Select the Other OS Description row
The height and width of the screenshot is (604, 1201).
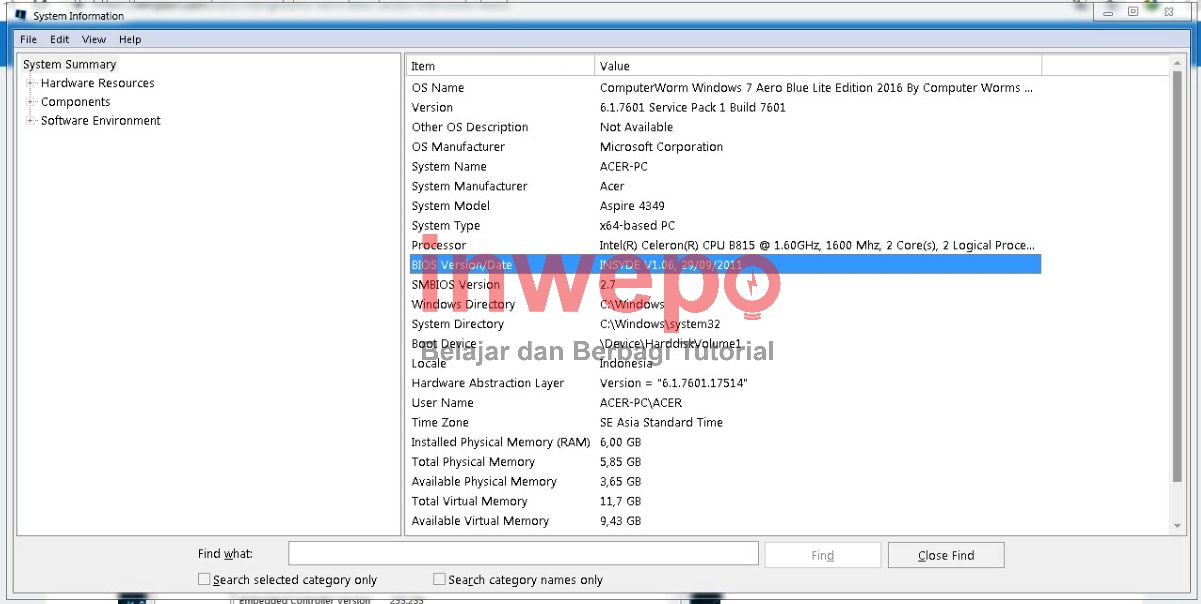click(724, 127)
